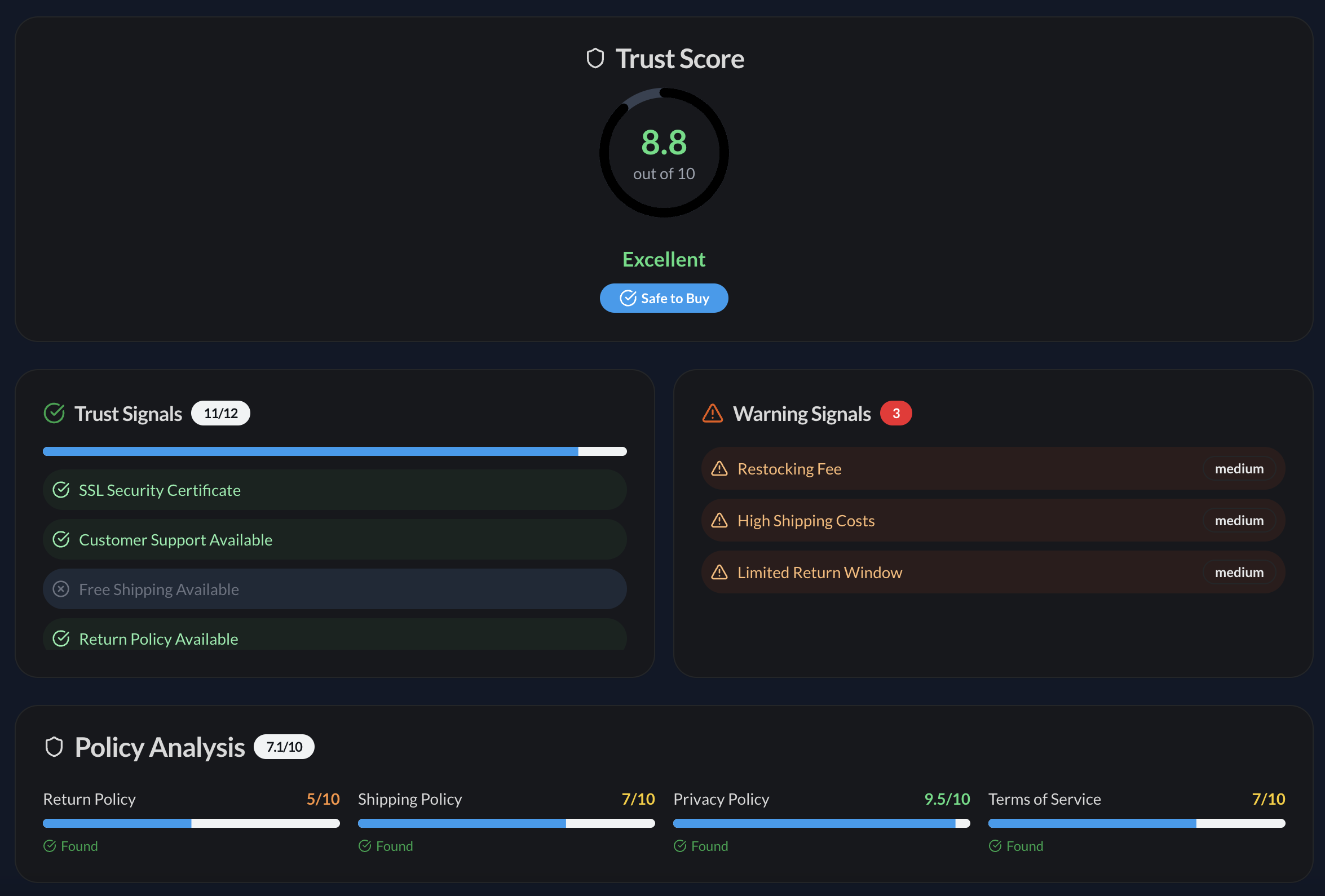The width and height of the screenshot is (1325, 896).
Task: Click the Customer Support Available check icon
Action: pyautogui.click(x=61, y=539)
